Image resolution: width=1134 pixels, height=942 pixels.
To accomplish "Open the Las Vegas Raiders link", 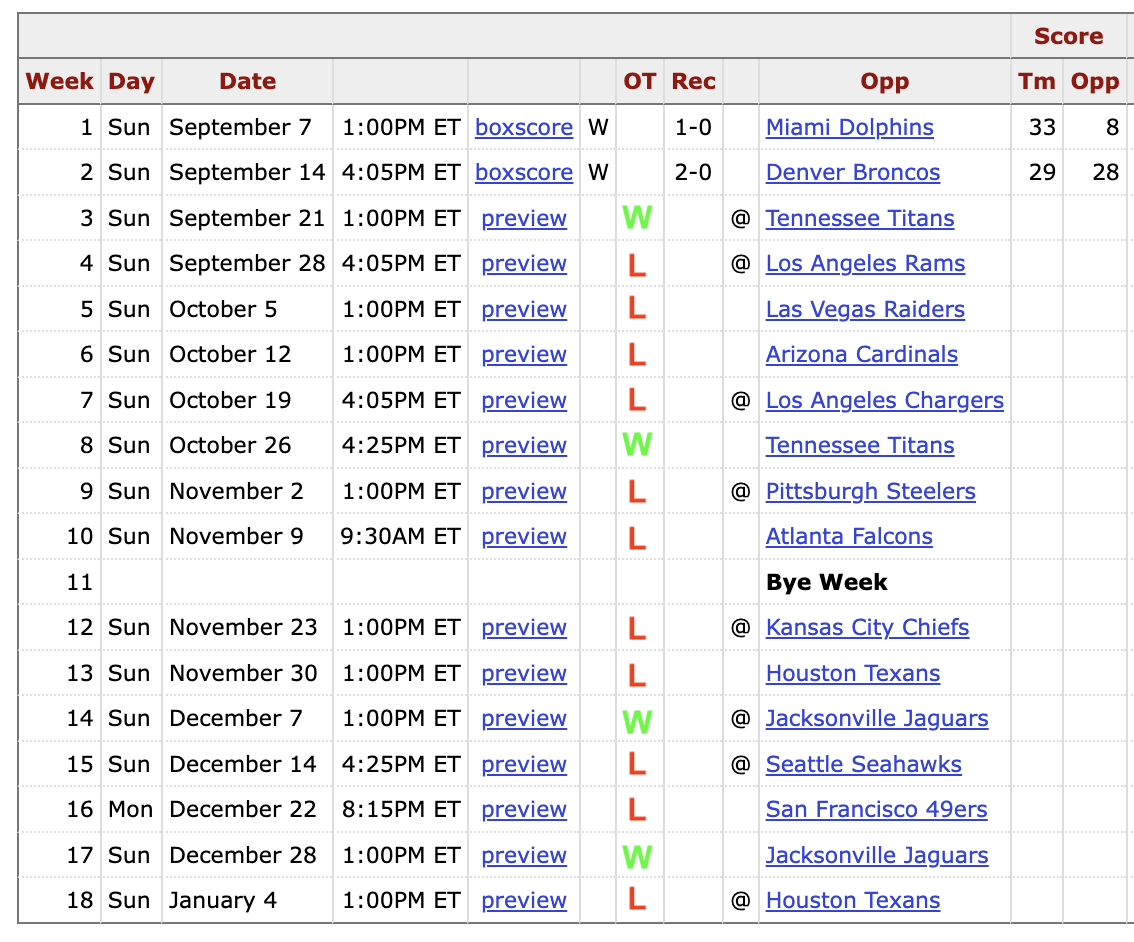I will (x=865, y=309).
